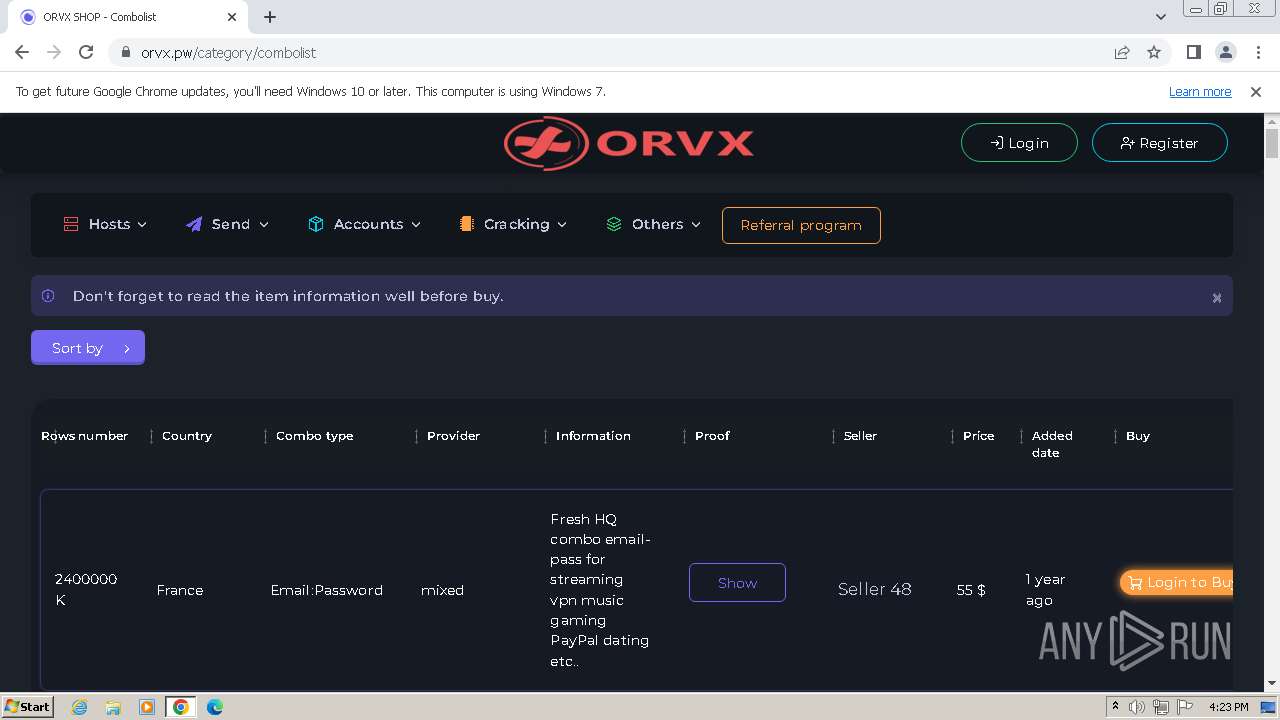Viewport: 1280px width, 720px height.
Task: Sort by Country column header
Action: 187,436
